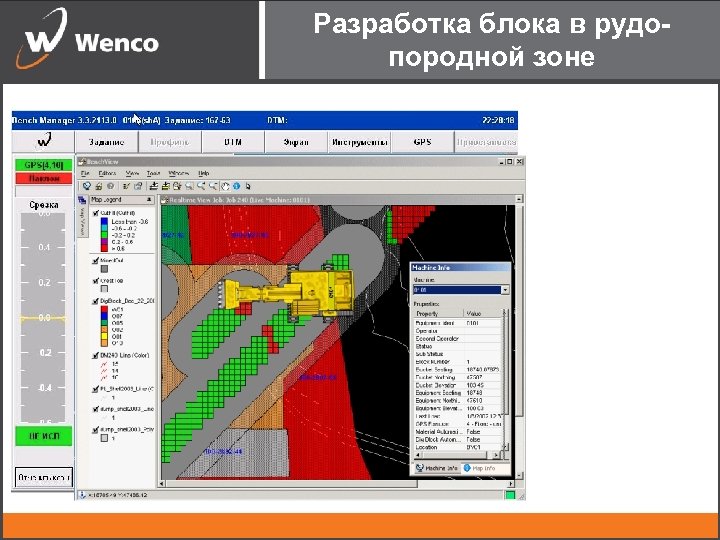Toggle the BM240 Line (Color) layer checkbox
This screenshot has width=720, height=540.
pos(96,355)
